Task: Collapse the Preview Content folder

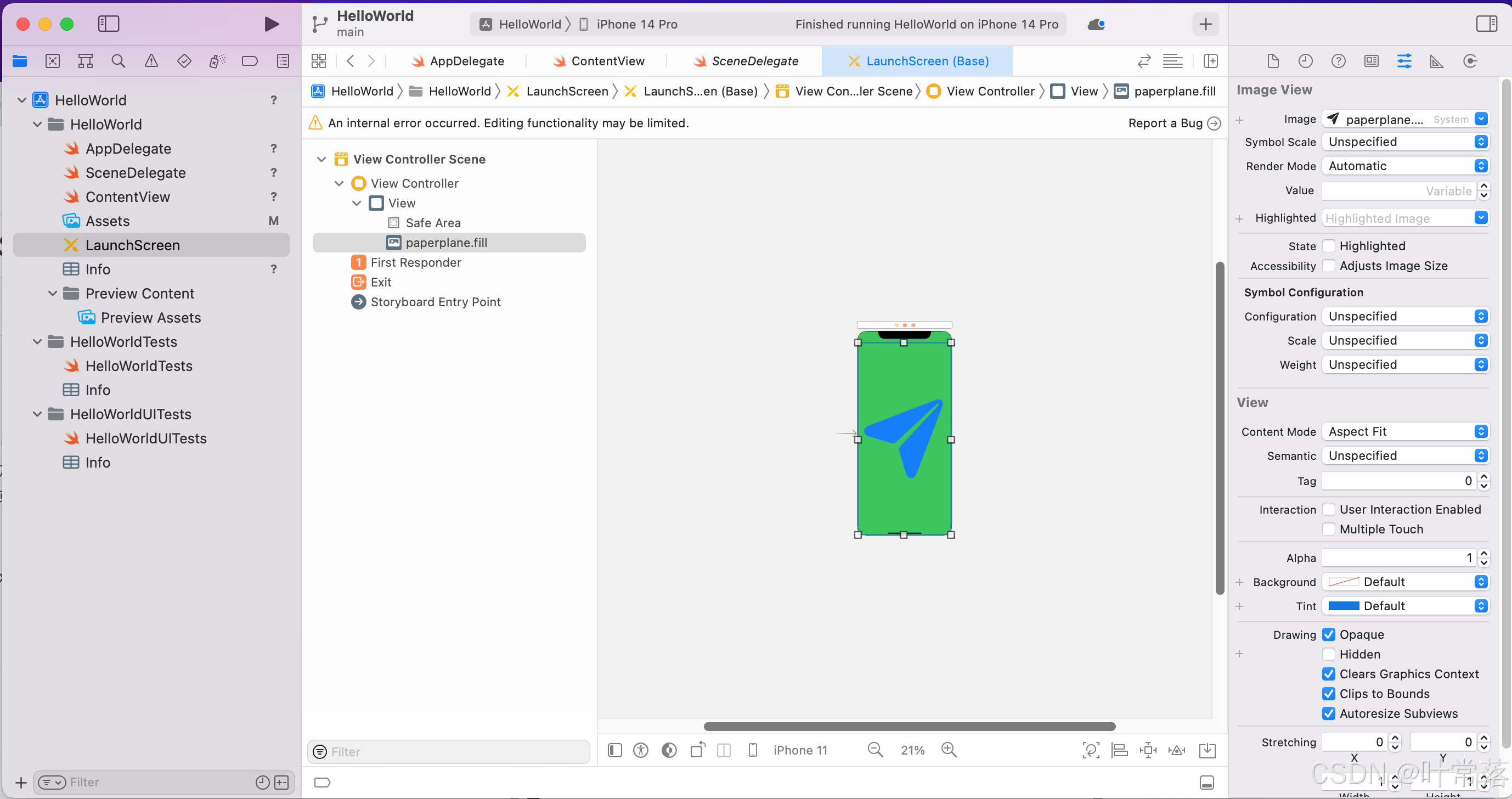Action: (x=53, y=294)
